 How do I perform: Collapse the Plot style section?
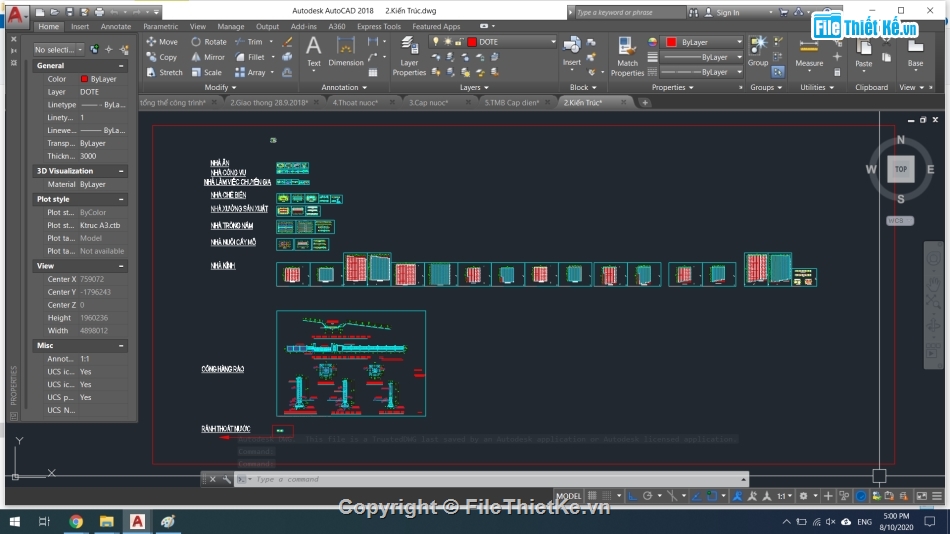[121, 199]
